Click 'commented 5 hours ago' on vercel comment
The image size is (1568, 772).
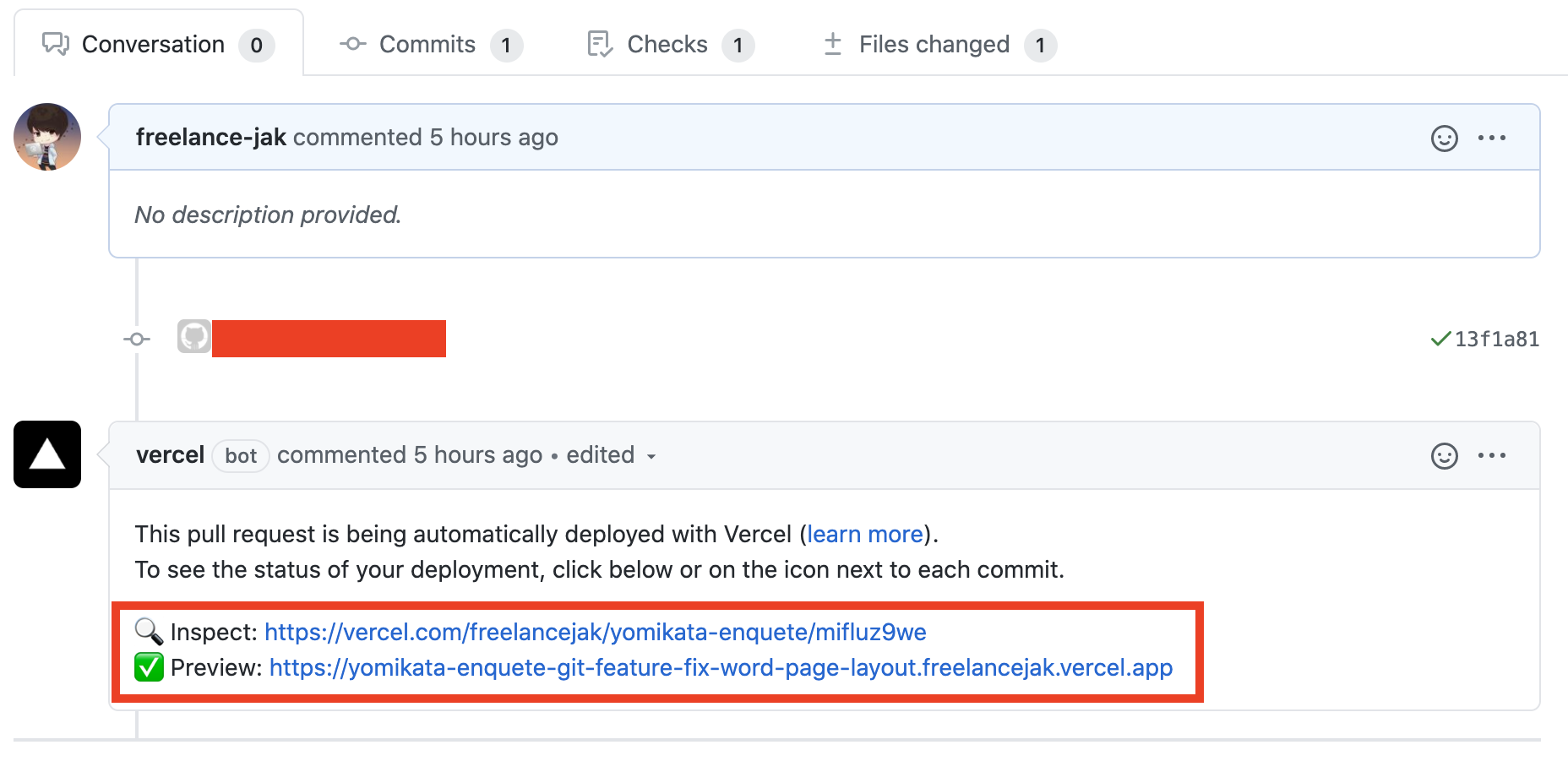410,454
